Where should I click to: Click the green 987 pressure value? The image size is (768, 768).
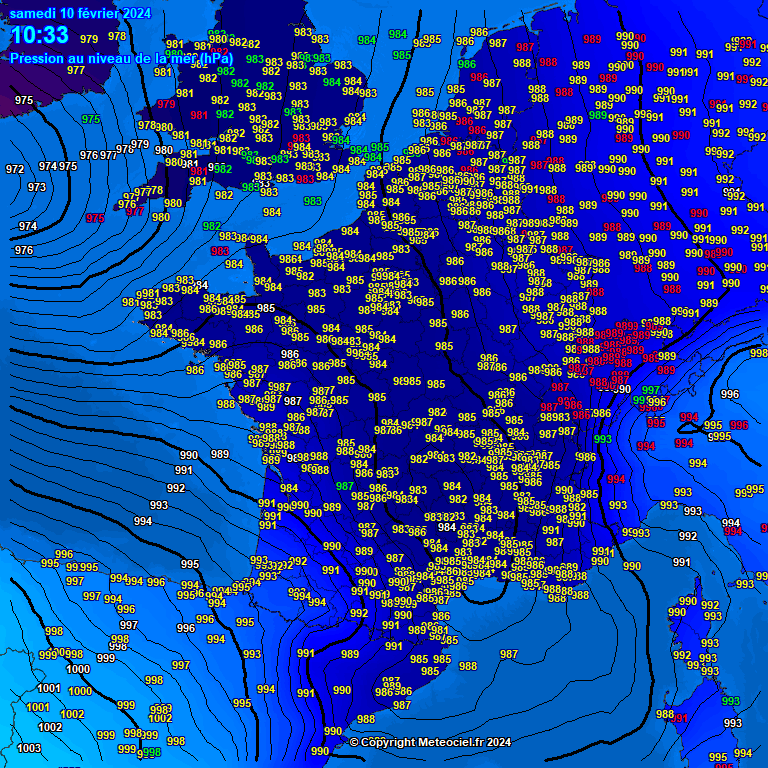345,486
